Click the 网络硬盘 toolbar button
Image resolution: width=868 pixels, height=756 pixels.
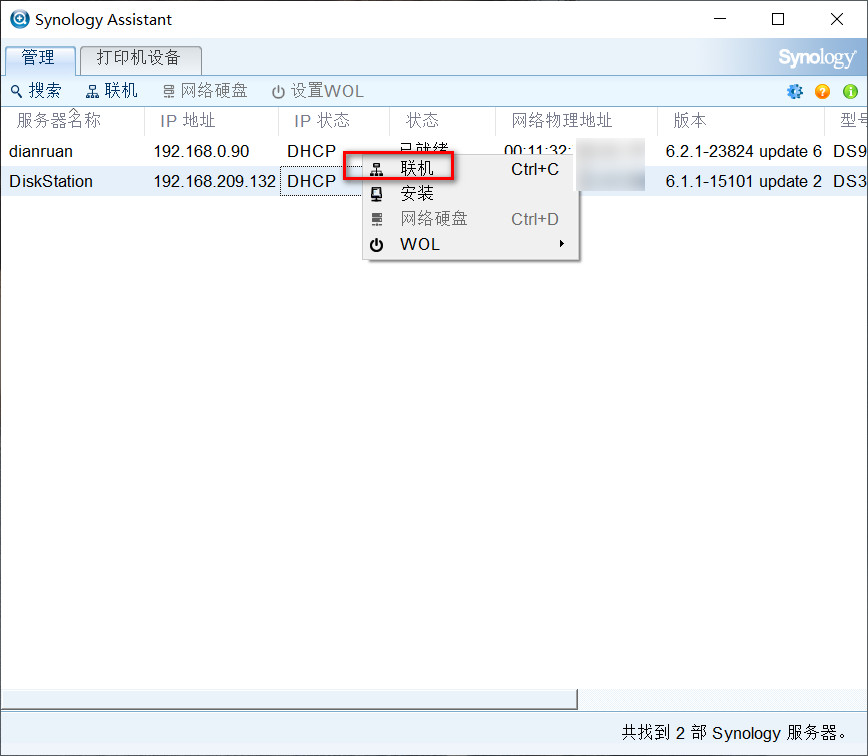(x=205, y=91)
